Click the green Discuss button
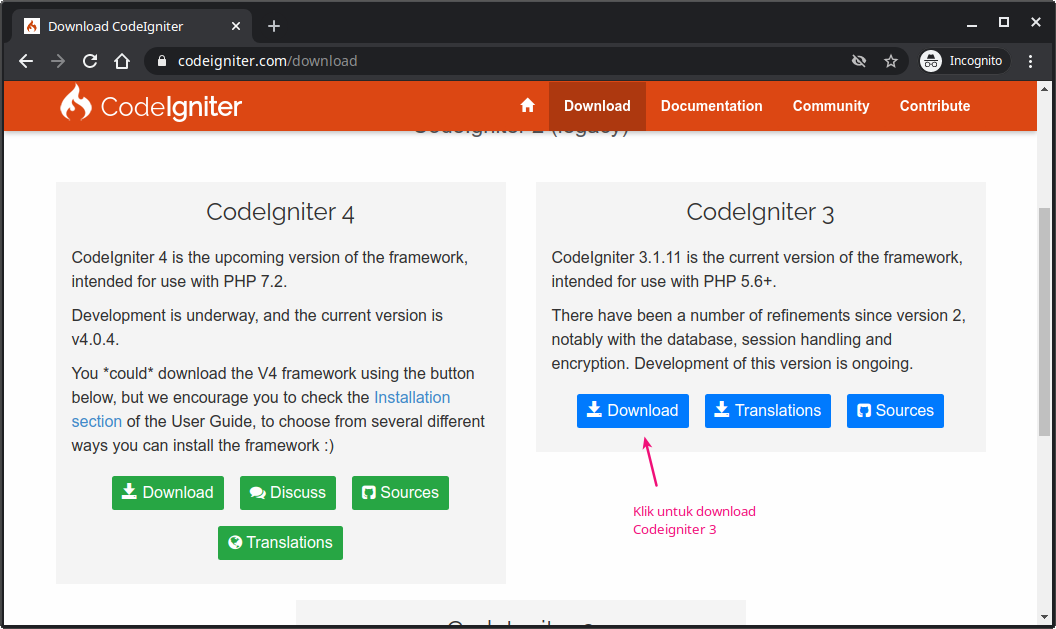Screen dimensions: 1056x629 (288, 492)
